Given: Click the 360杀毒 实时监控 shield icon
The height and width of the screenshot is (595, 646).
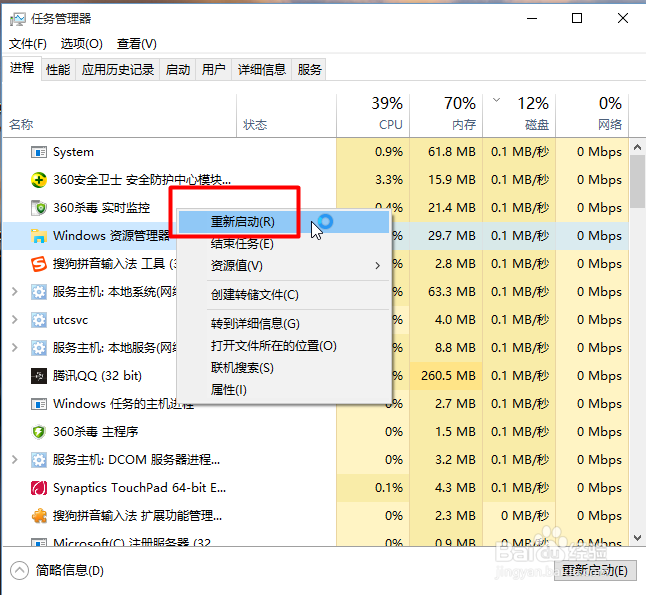Looking at the screenshot, I should coord(39,208).
